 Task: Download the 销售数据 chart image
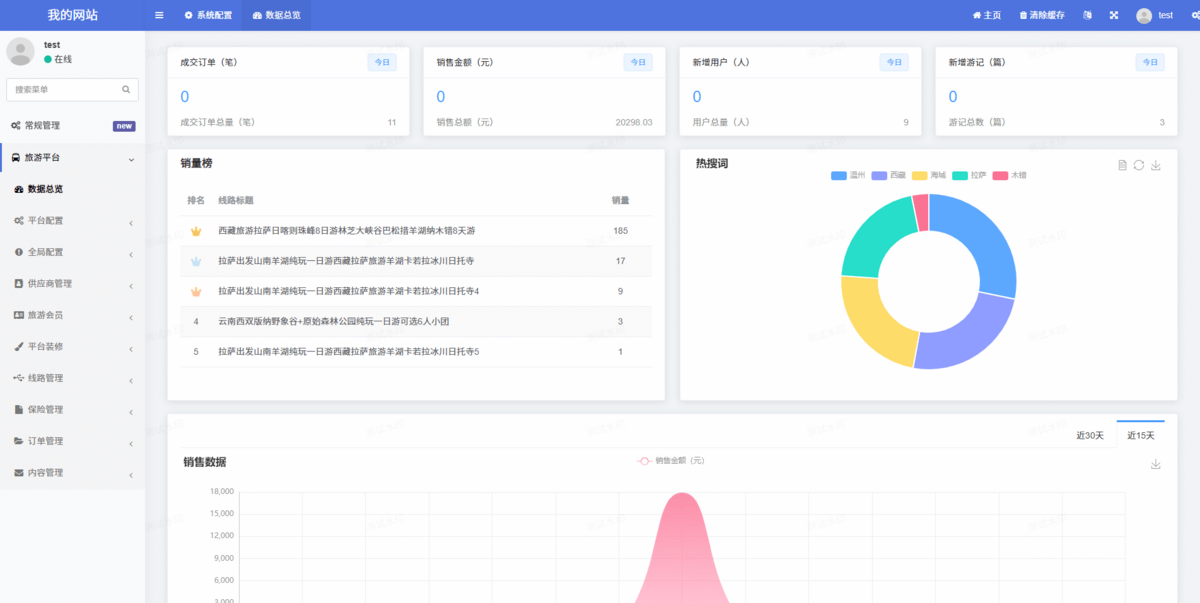point(1156,464)
